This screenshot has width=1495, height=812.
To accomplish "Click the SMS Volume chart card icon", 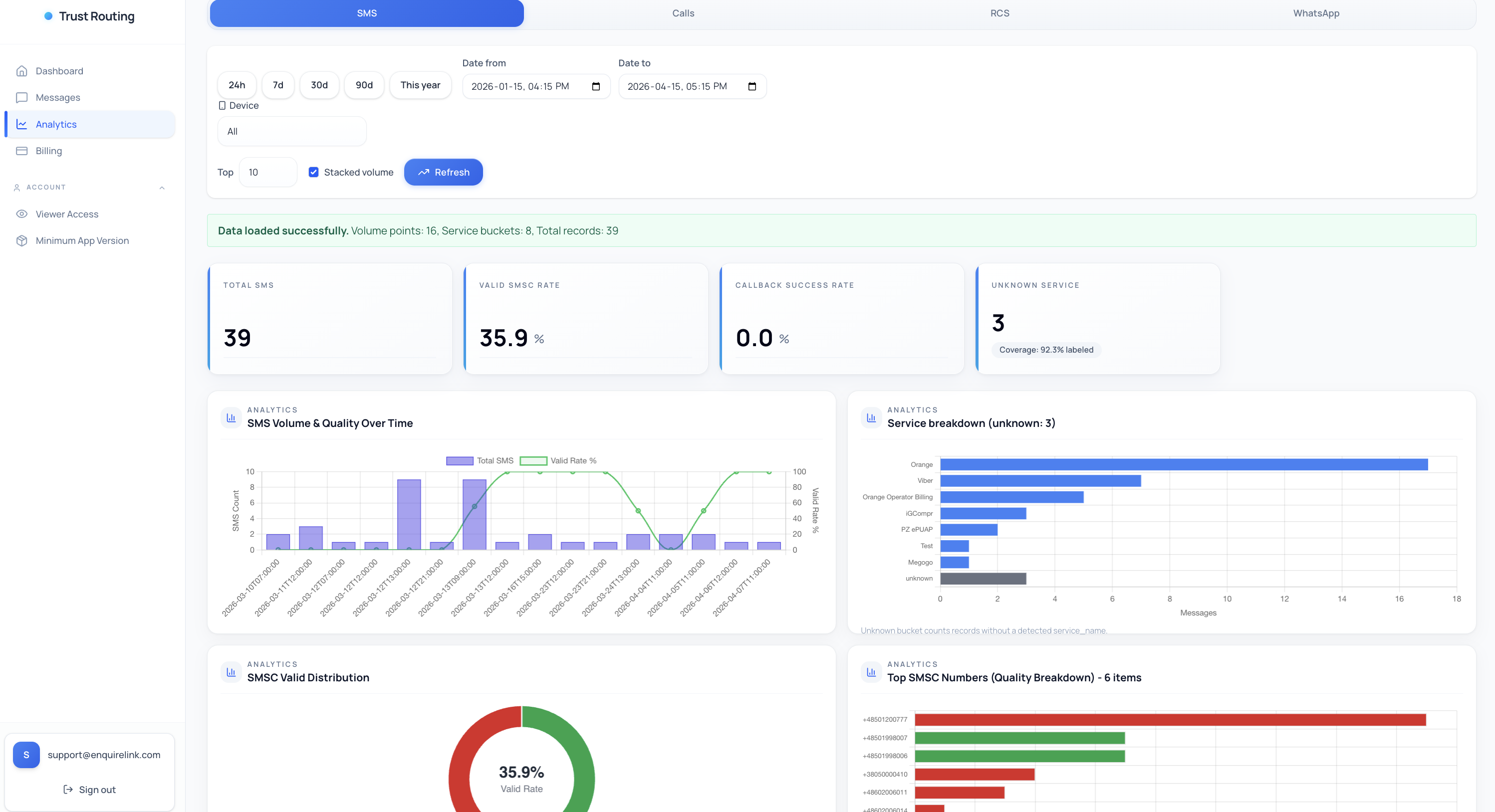I will point(231,417).
